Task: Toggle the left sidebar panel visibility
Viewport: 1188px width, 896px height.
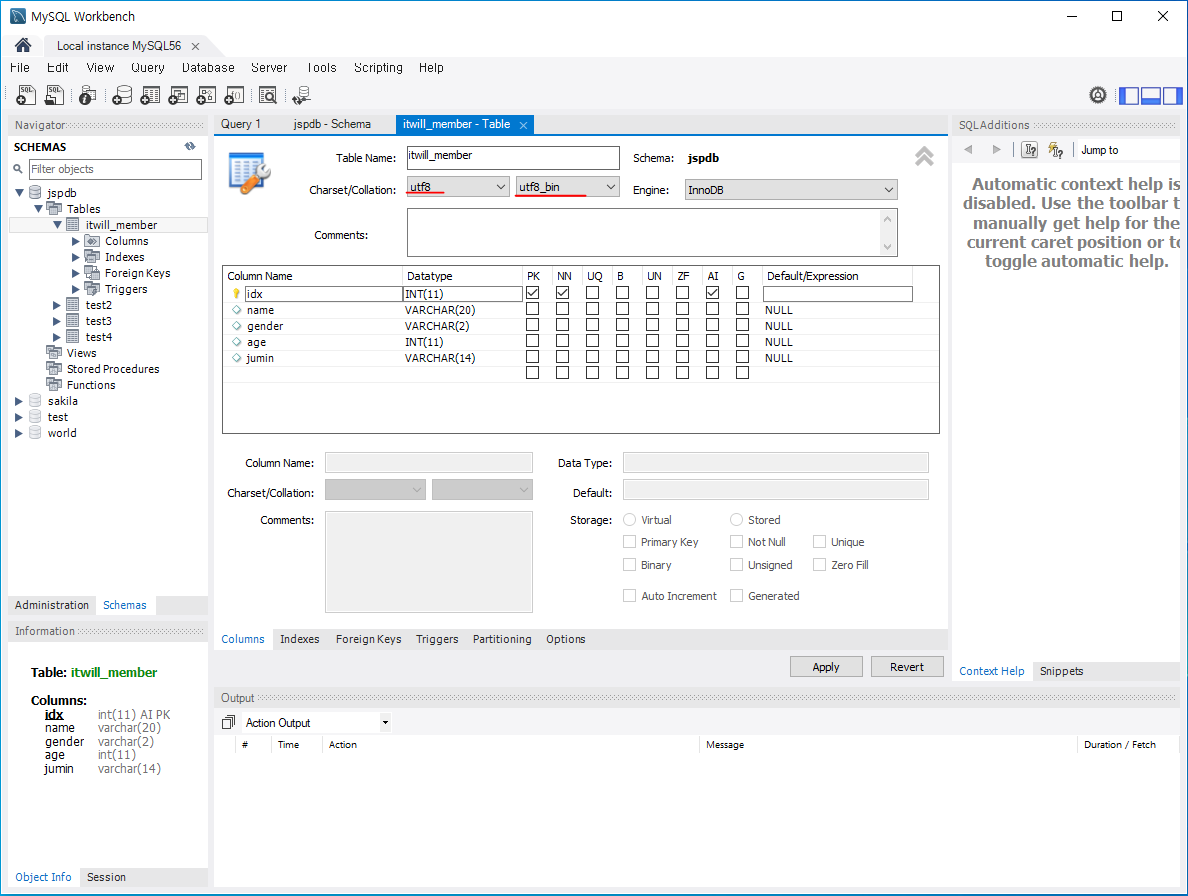Action: point(1129,95)
